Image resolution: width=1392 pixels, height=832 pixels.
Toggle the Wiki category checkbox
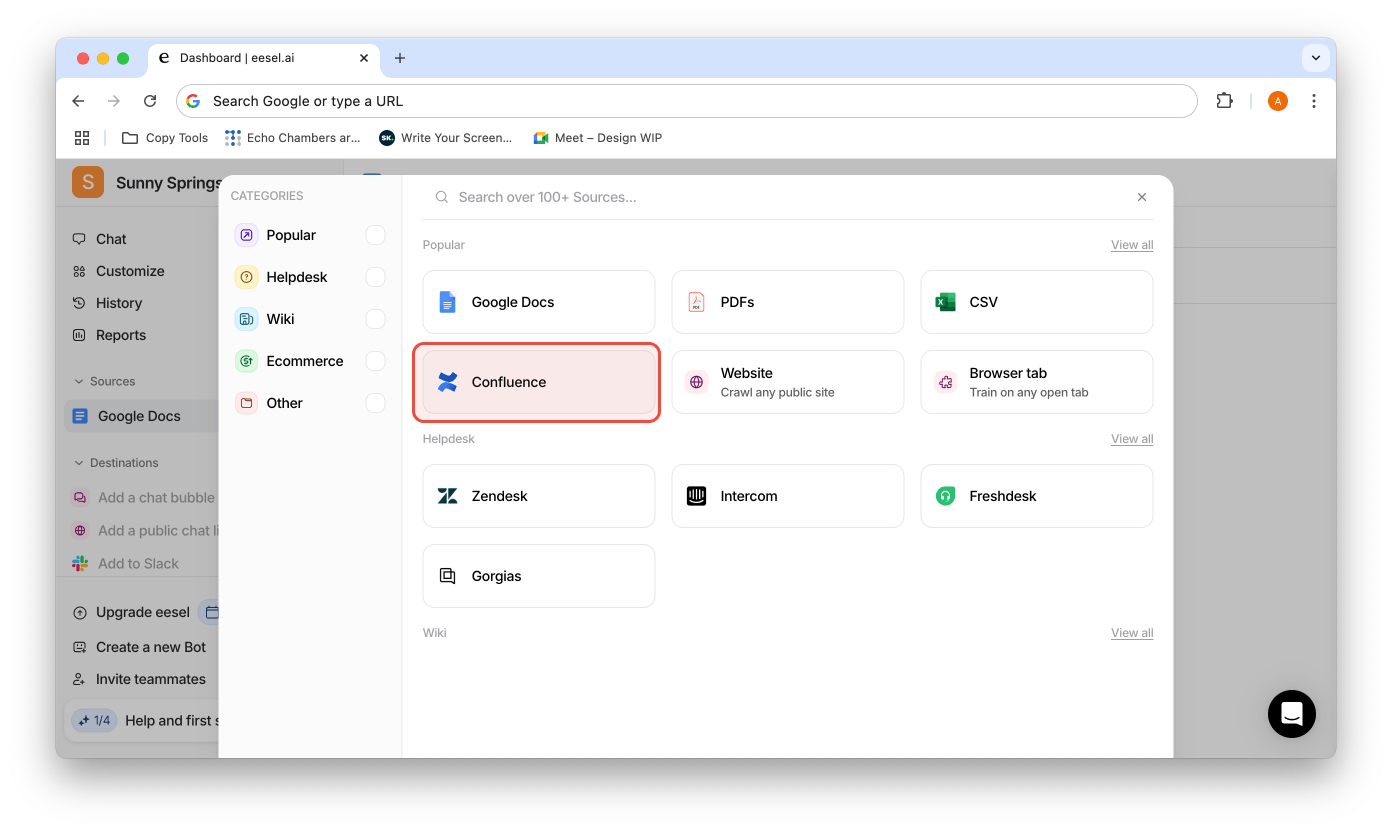click(x=375, y=319)
